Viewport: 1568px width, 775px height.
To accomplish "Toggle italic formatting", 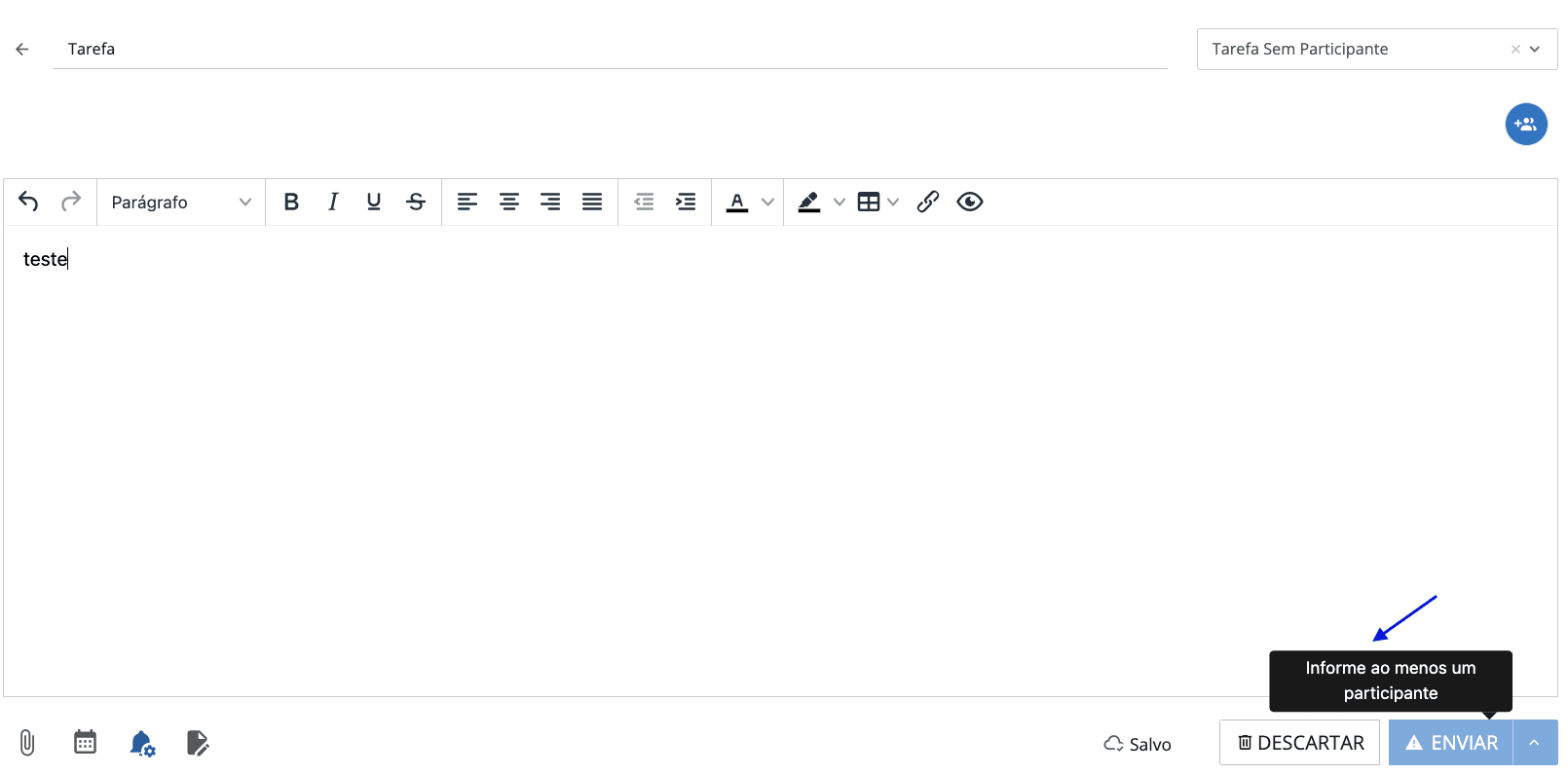I will (333, 202).
